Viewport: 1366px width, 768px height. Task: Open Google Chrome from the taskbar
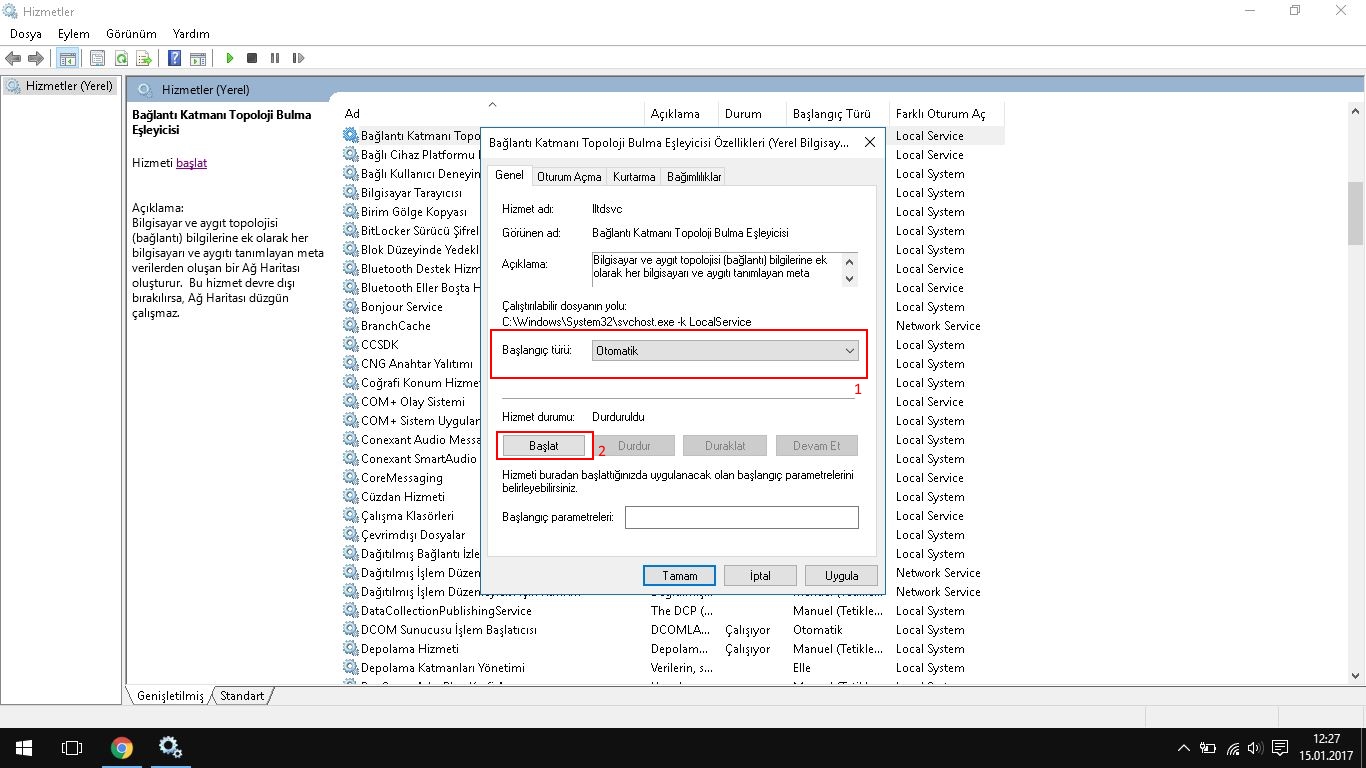click(122, 747)
